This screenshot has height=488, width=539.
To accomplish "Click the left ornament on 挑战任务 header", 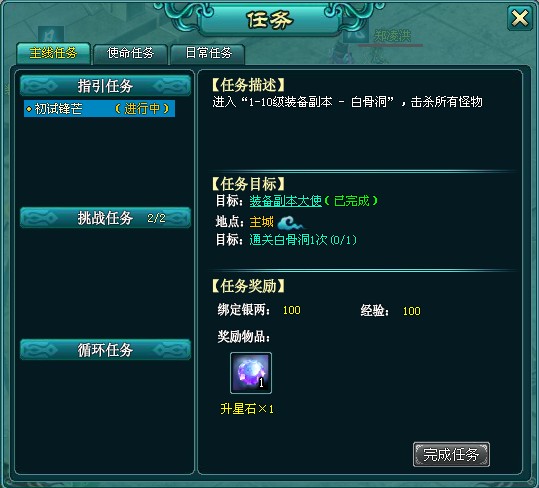I will pos(41,218).
